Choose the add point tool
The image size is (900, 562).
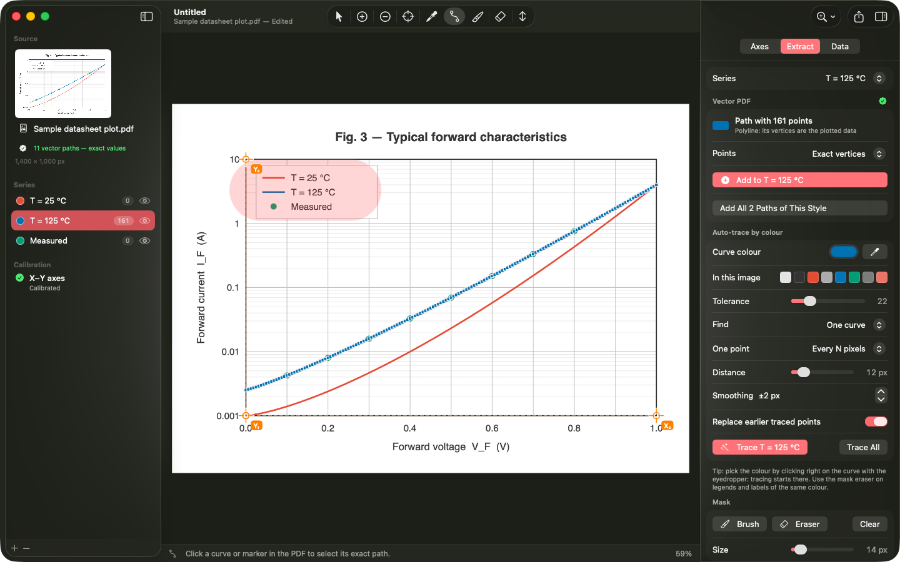pyautogui.click(x=362, y=17)
